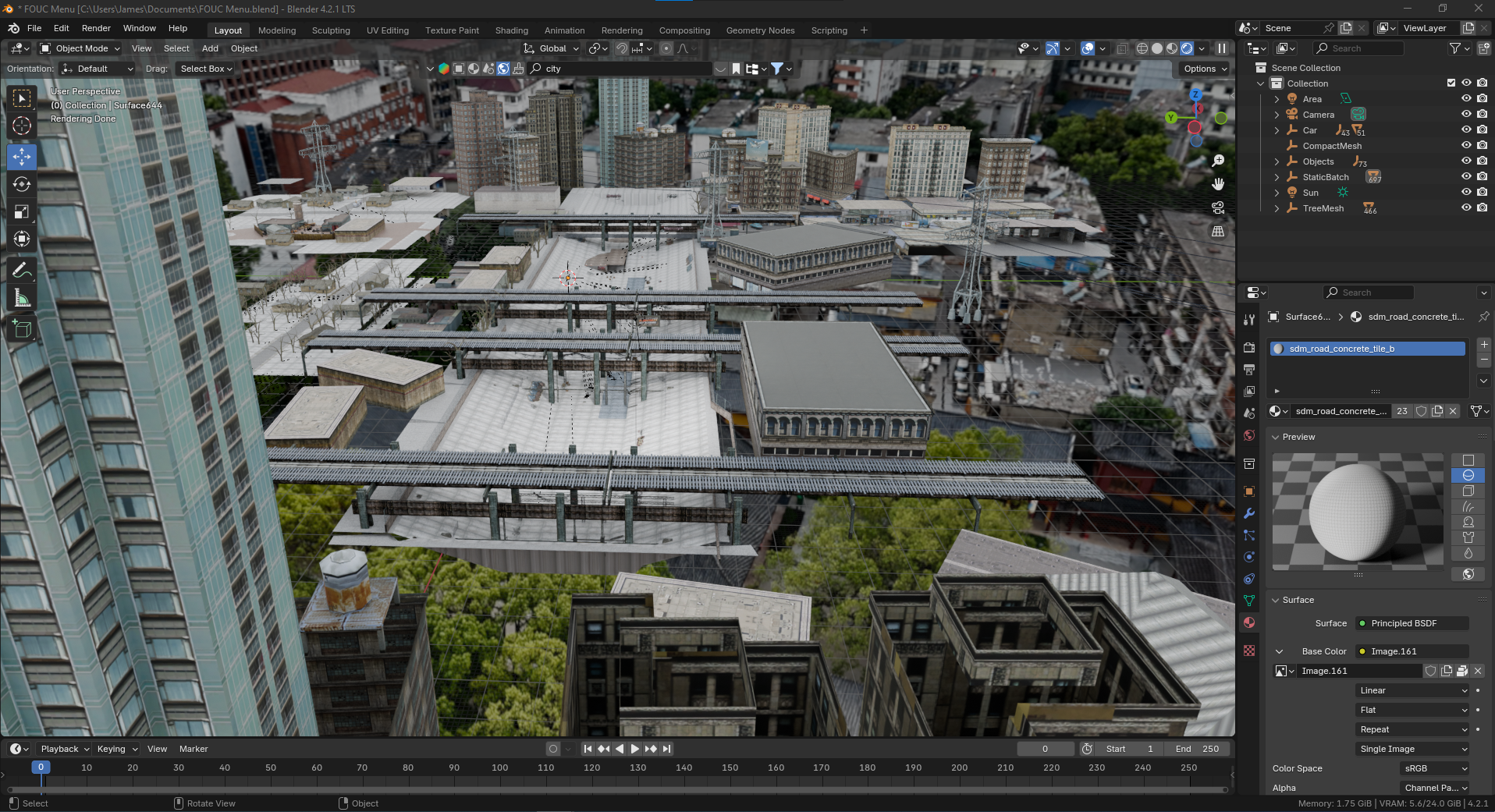Open the Material properties tab
Image resolution: width=1495 pixels, height=812 pixels.
(1249, 622)
